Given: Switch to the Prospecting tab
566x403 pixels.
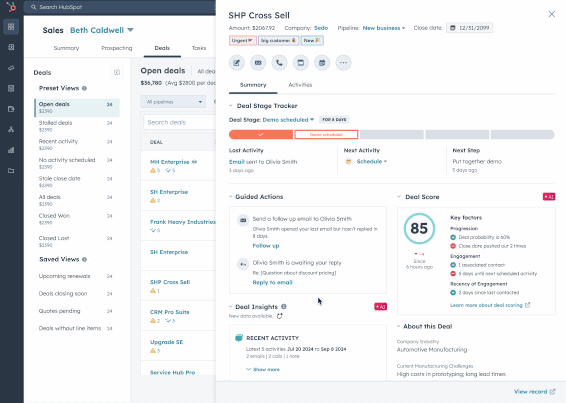Looking at the screenshot, I should 117,48.
